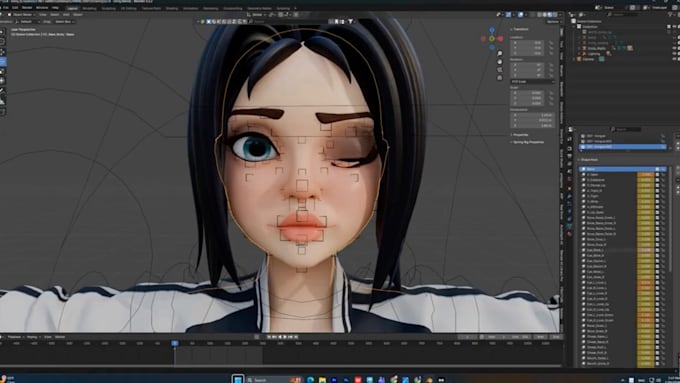This screenshot has width=680, height=383.
Task: Open the Window menu
Action: pos(42,8)
